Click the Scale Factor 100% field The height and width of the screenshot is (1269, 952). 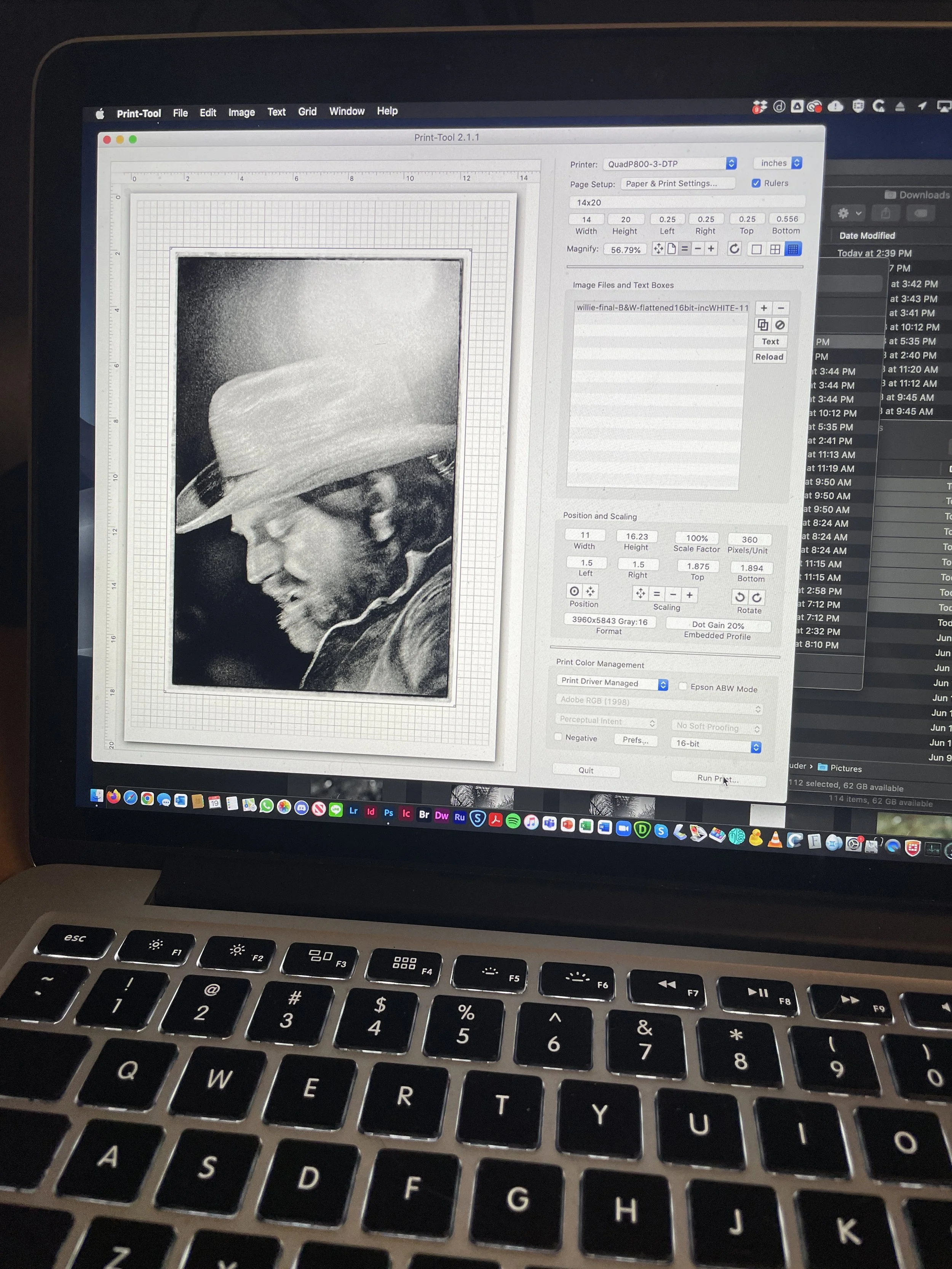tap(697, 538)
